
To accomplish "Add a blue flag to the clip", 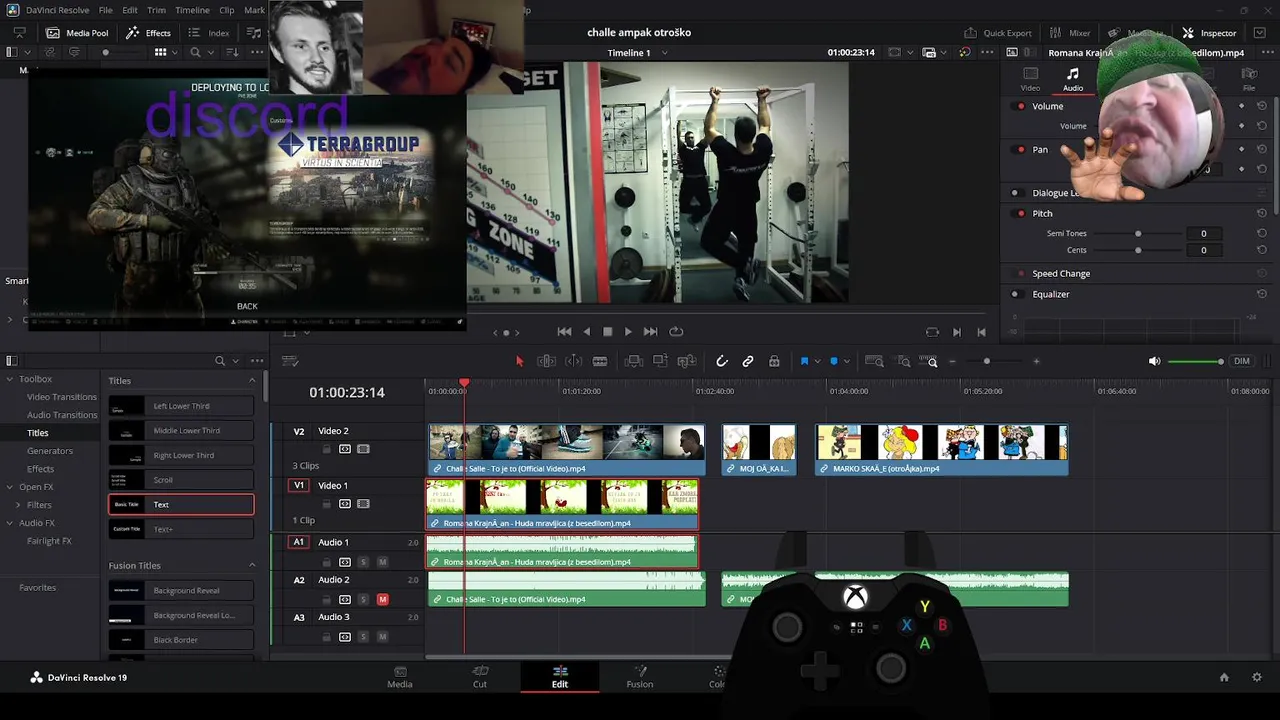I will [804, 361].
